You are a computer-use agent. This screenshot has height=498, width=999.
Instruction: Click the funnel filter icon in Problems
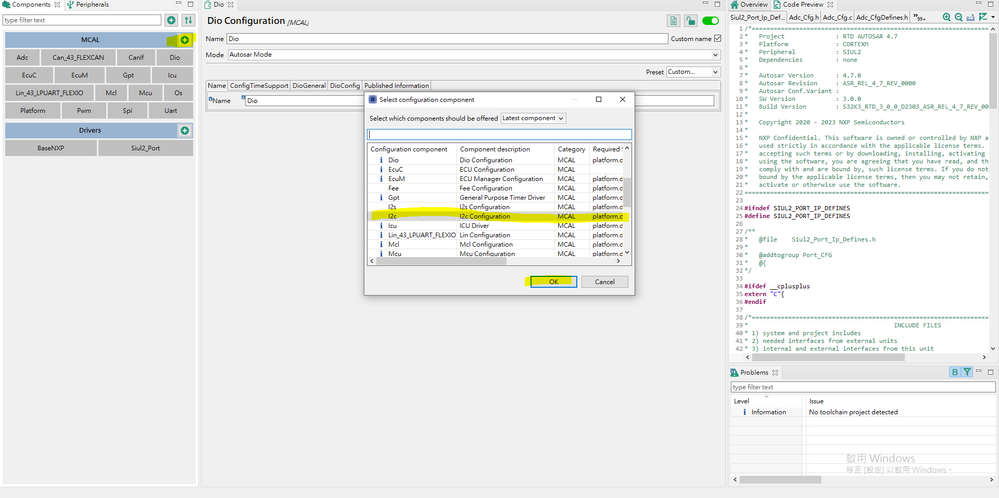(x=967, y=373)
